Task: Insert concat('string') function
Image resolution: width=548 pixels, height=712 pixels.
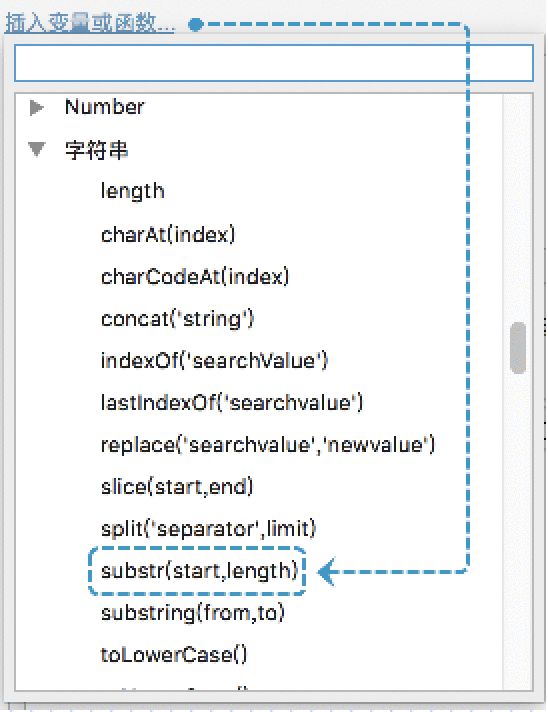Action: point(177,319)
